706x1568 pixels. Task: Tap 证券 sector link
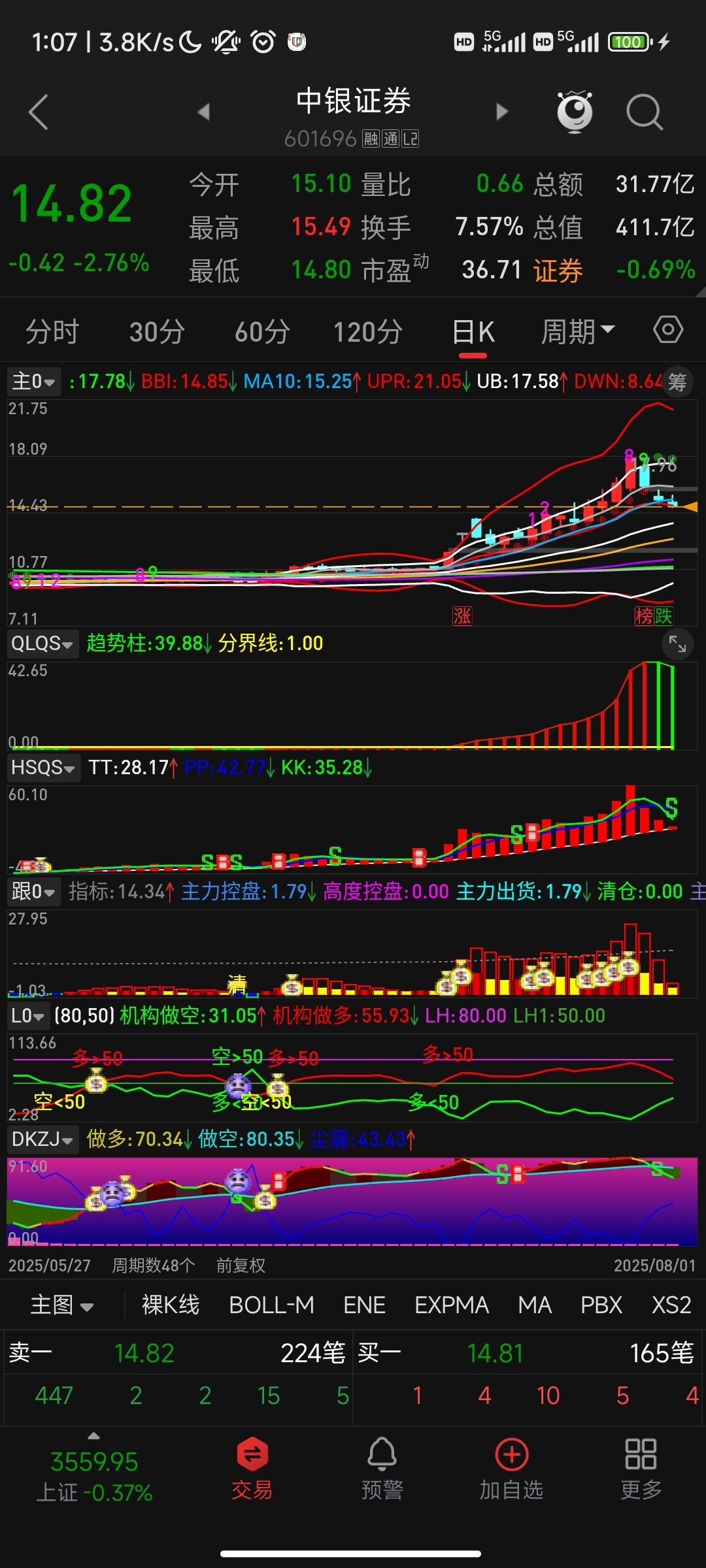pos(558,270)
